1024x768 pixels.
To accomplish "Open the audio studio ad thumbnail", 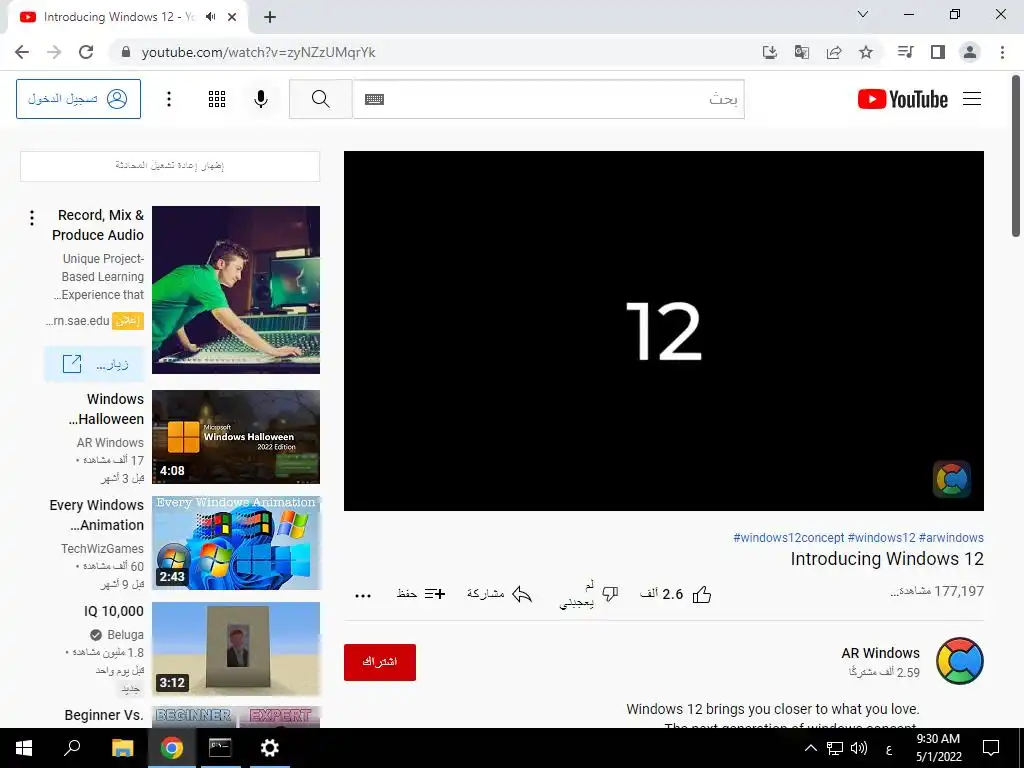I will (236, 290).
